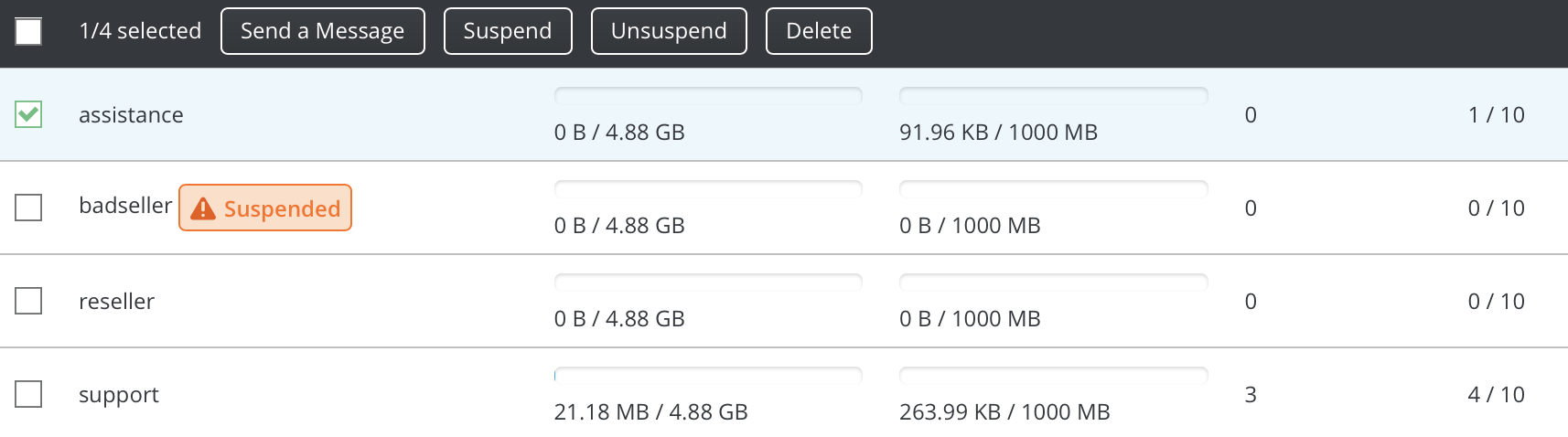Screen dimensions: 1568x437
Task: Toggle the select-all checkbox in header
Action: 28,31
